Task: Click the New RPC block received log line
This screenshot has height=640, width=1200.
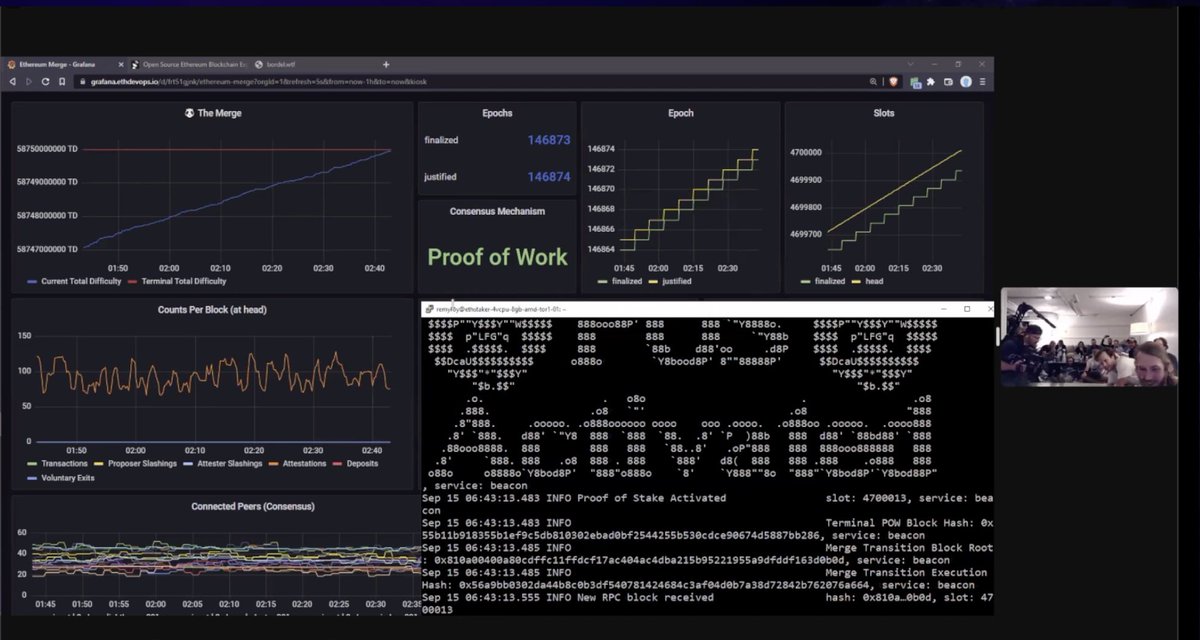Action: (x=708, y=603)
